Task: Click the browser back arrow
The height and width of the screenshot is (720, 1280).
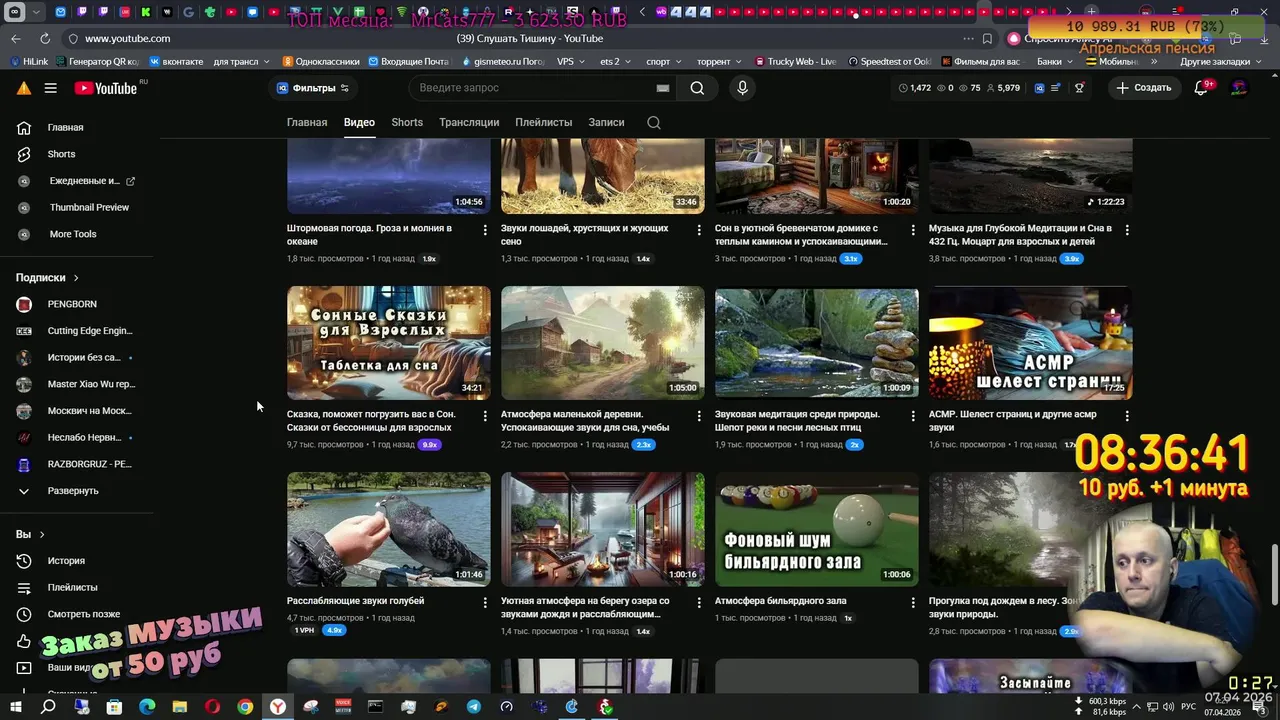Action: [15, 38]
